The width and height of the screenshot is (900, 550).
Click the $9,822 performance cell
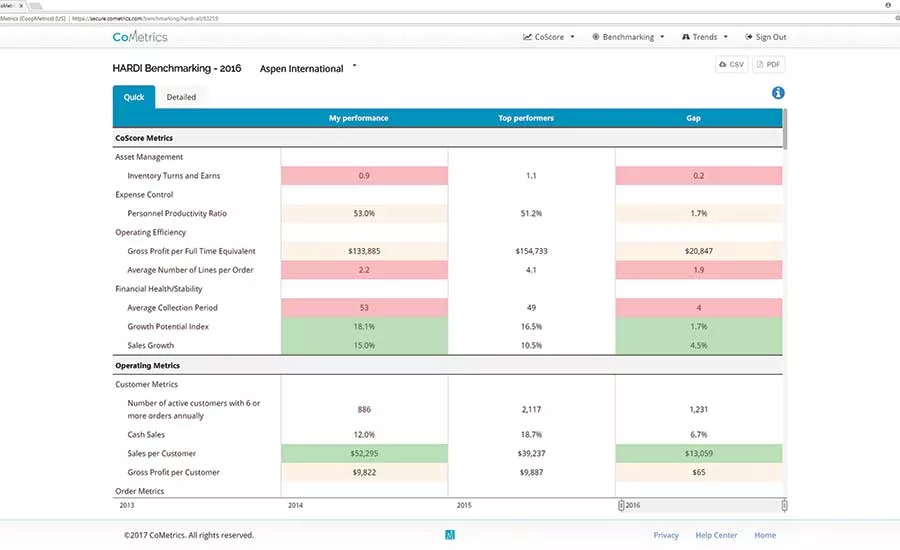coord(364,472)
